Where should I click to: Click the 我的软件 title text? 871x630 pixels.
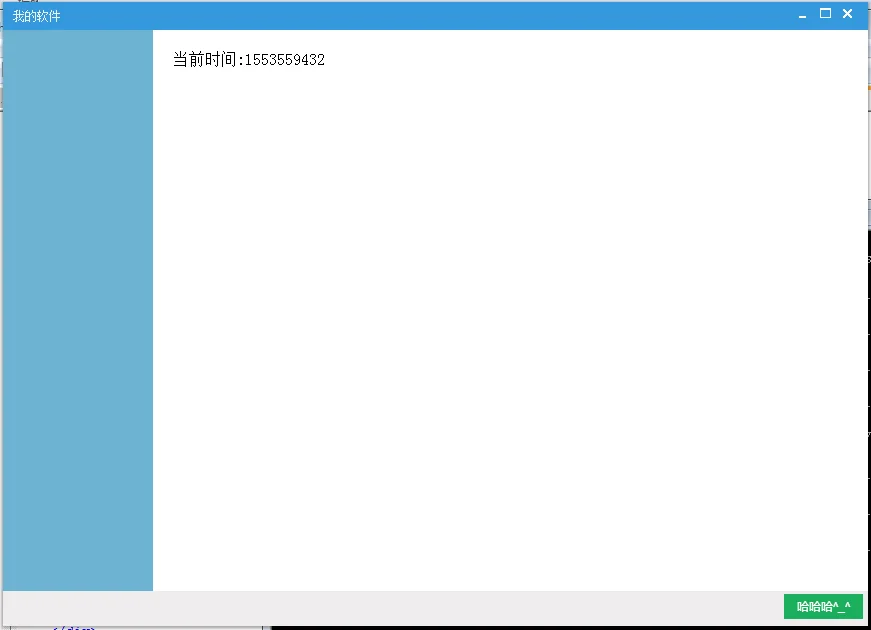click(x=37, y=16)
